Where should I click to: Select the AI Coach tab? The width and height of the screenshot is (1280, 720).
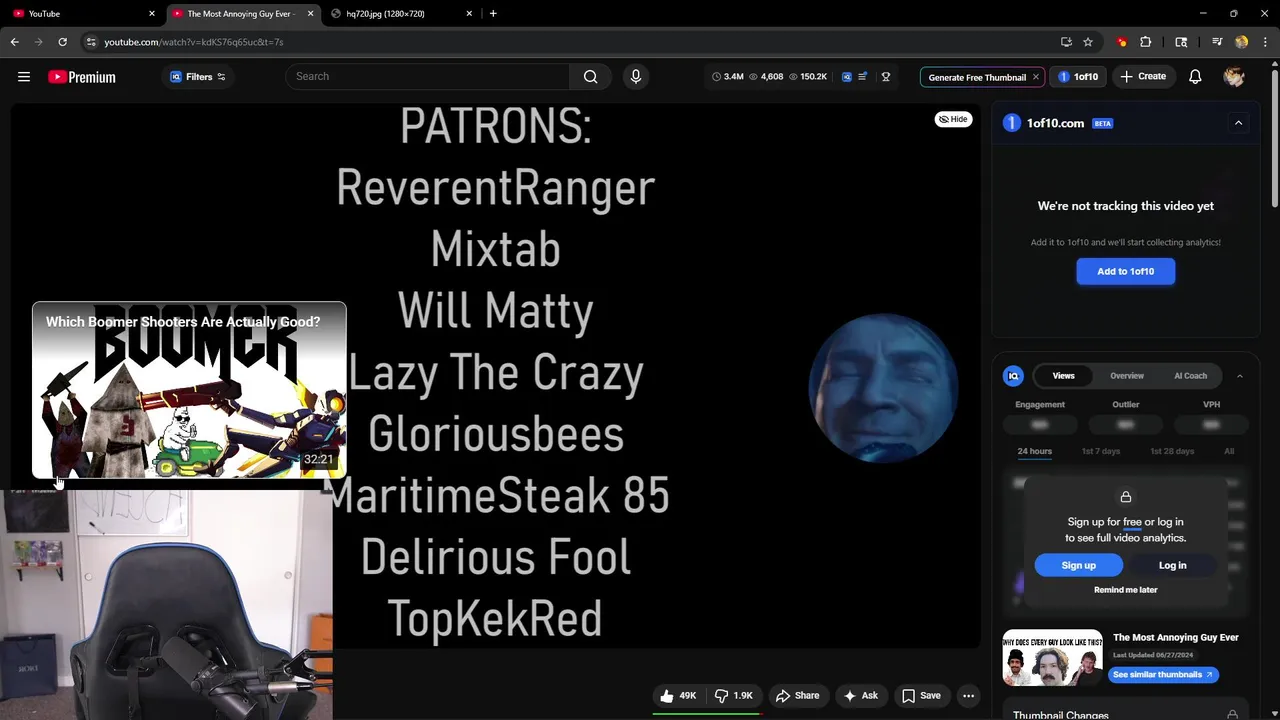pos(1190,376)
